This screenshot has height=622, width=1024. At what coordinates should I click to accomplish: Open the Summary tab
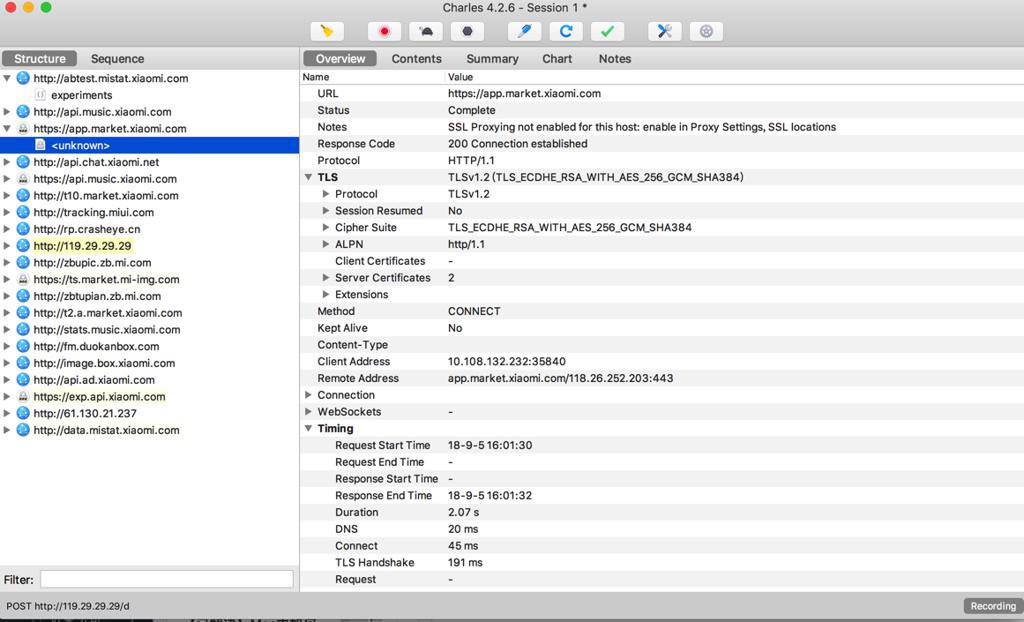pyautogui.click(x=492, y=59)
